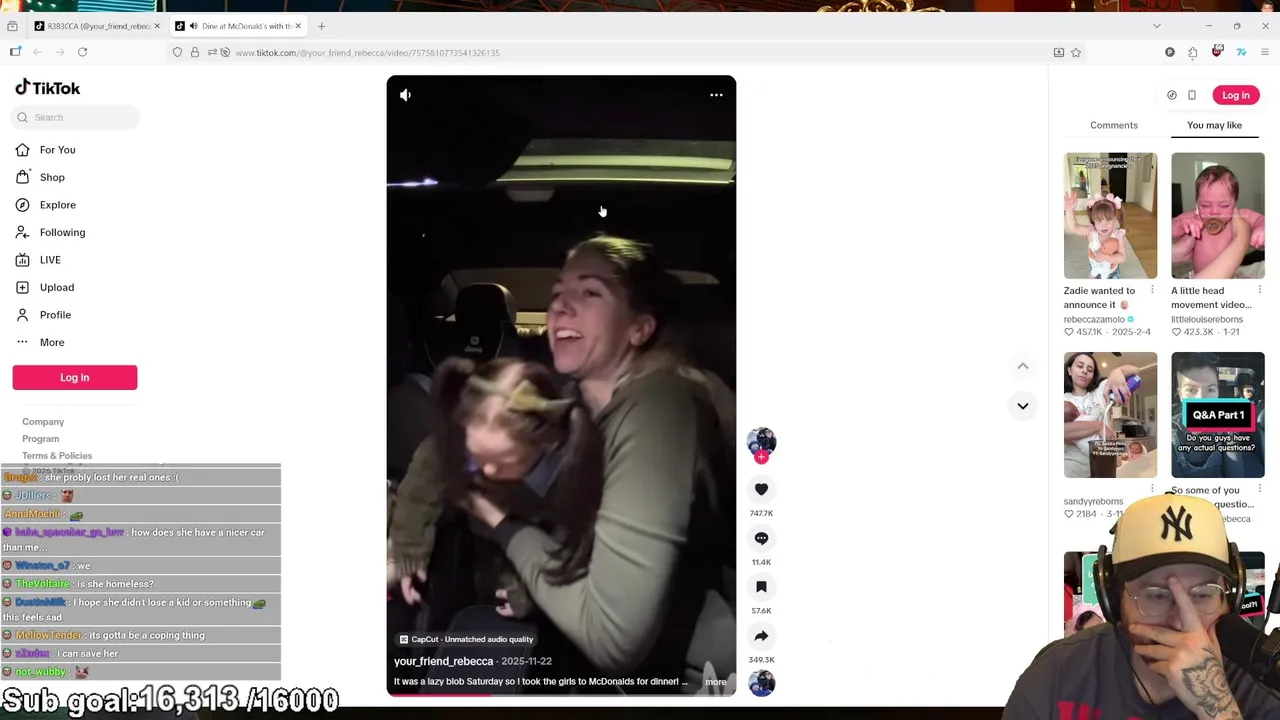Open a new browser tab
The height and width of the screenshot is (720, 1280).
coord(321,26)
